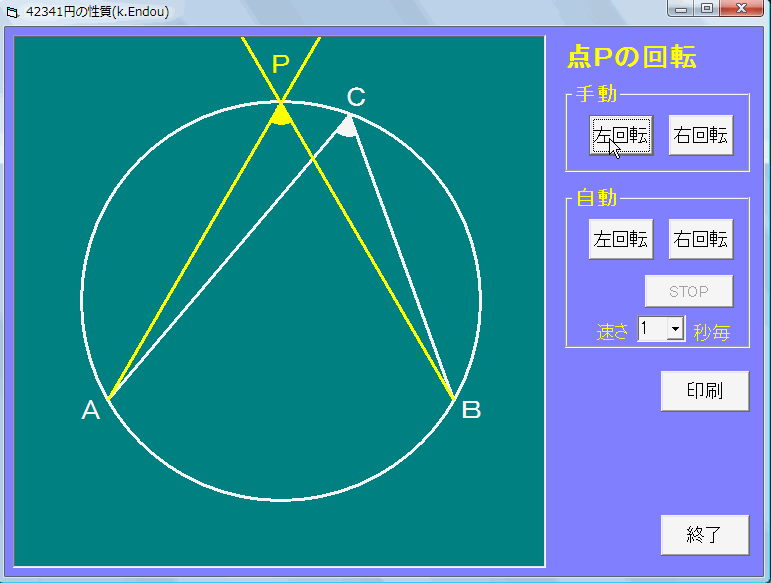Start automatic 左回転 in 自動 group
Screen dimensions: 771x583
tap(621, 239)
